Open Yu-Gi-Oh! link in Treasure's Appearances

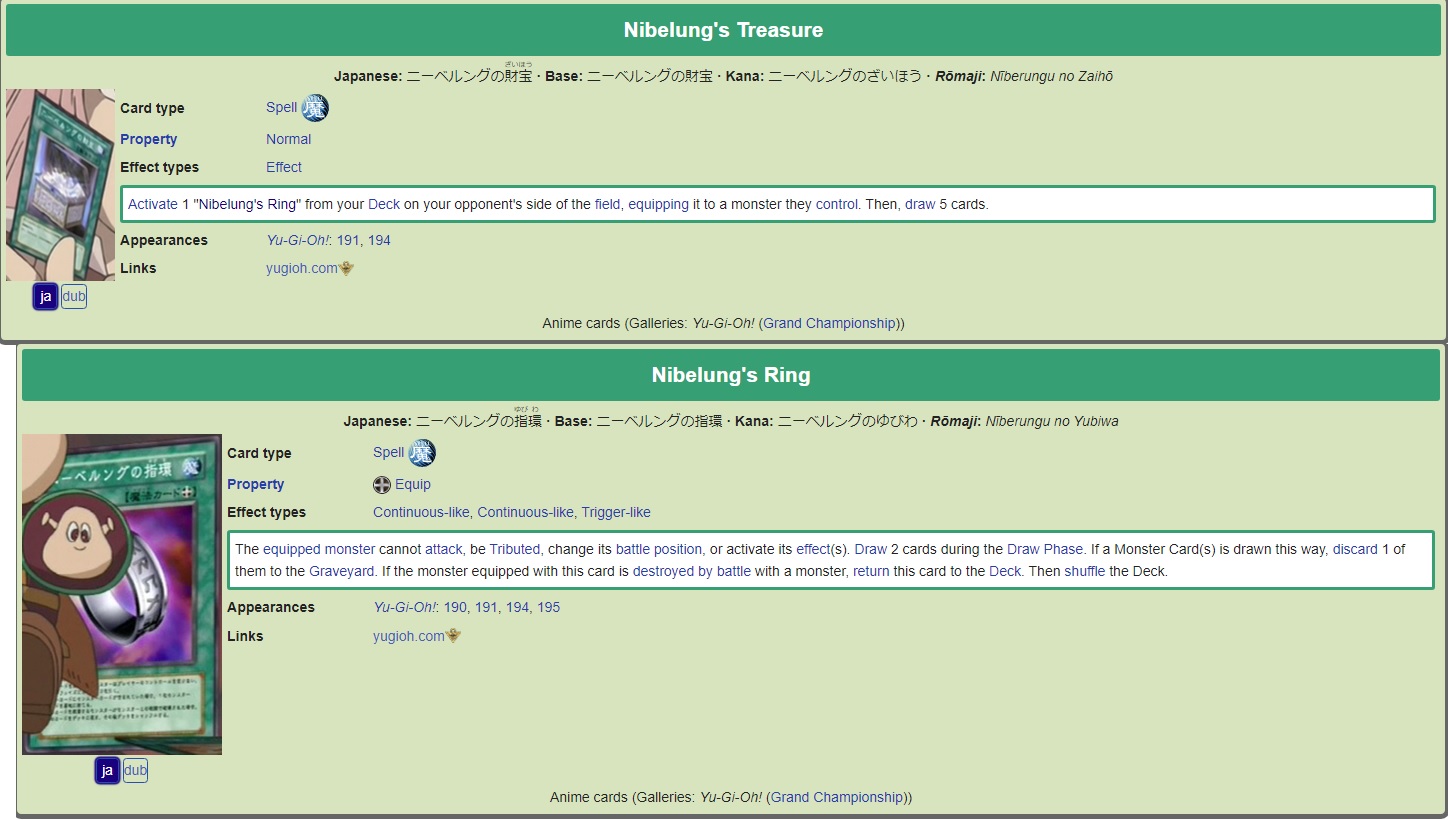point(298,240)
